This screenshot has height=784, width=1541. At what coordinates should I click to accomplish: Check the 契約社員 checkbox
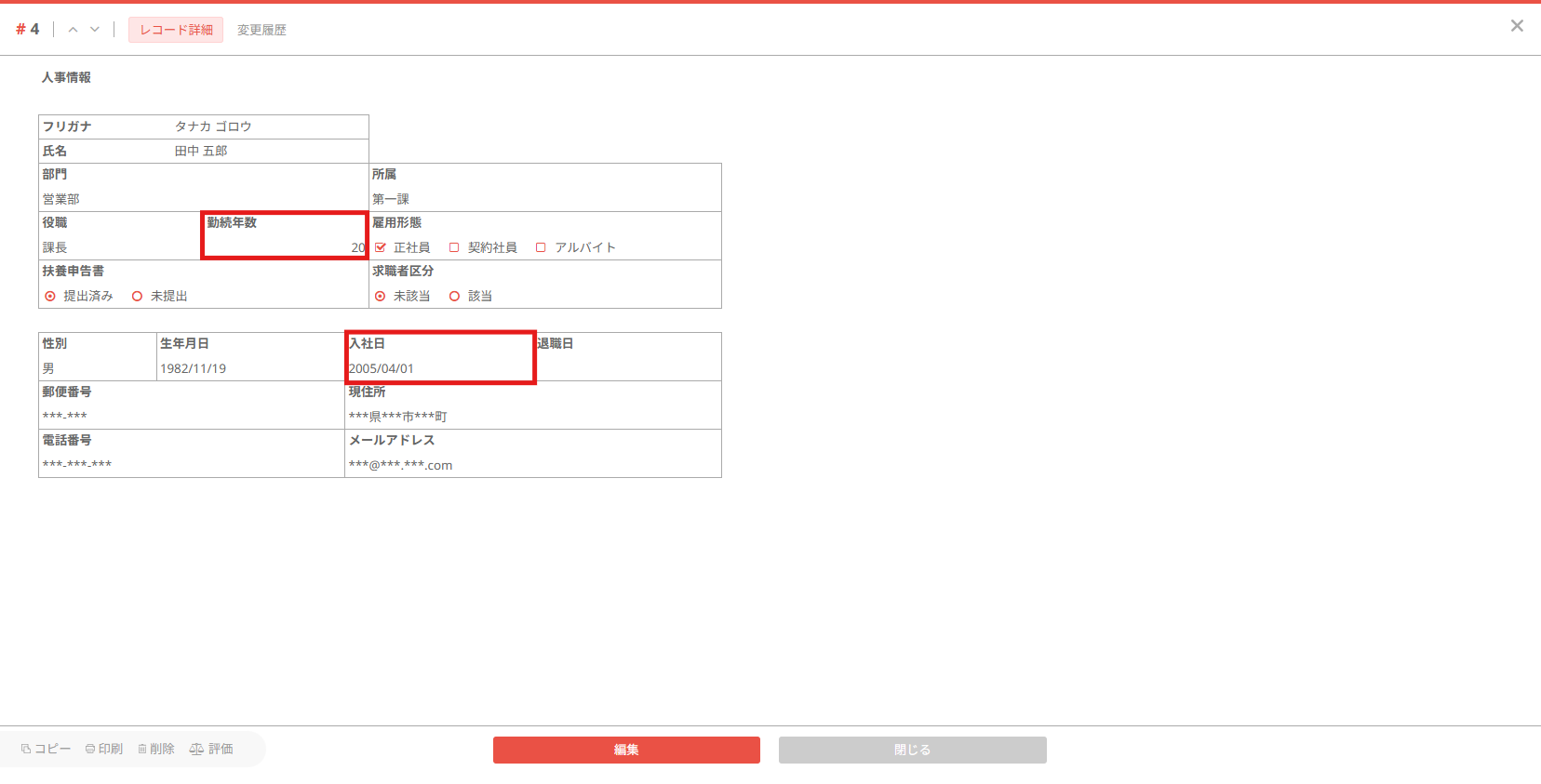pos(454,247)
